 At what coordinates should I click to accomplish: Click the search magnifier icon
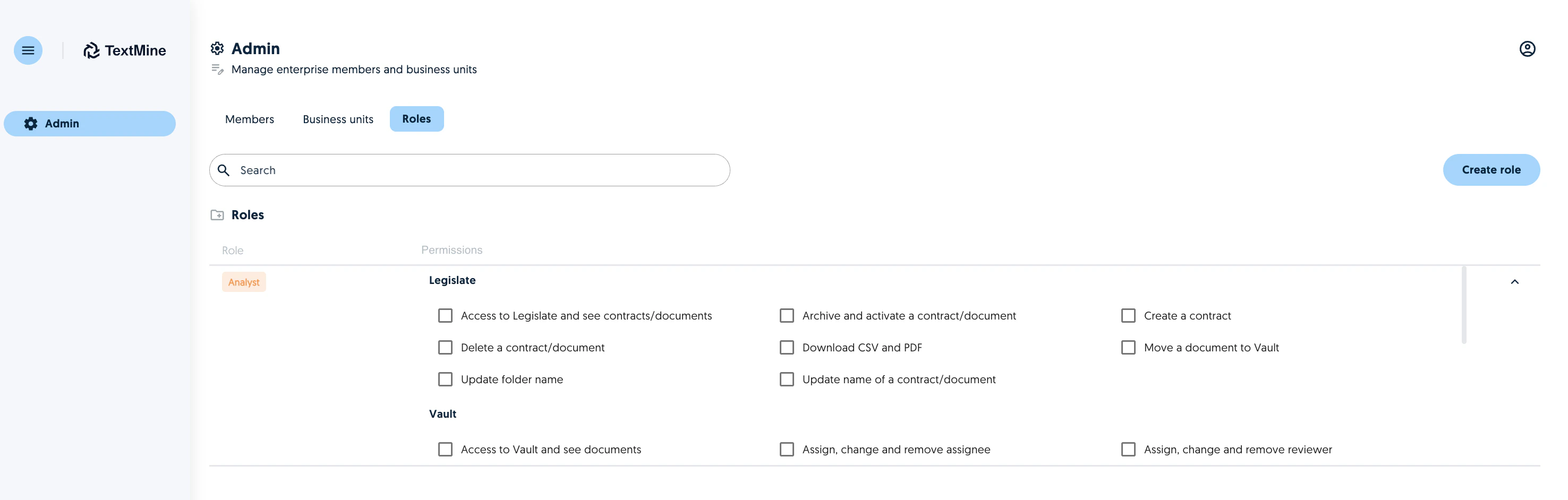tap(224, 170)
